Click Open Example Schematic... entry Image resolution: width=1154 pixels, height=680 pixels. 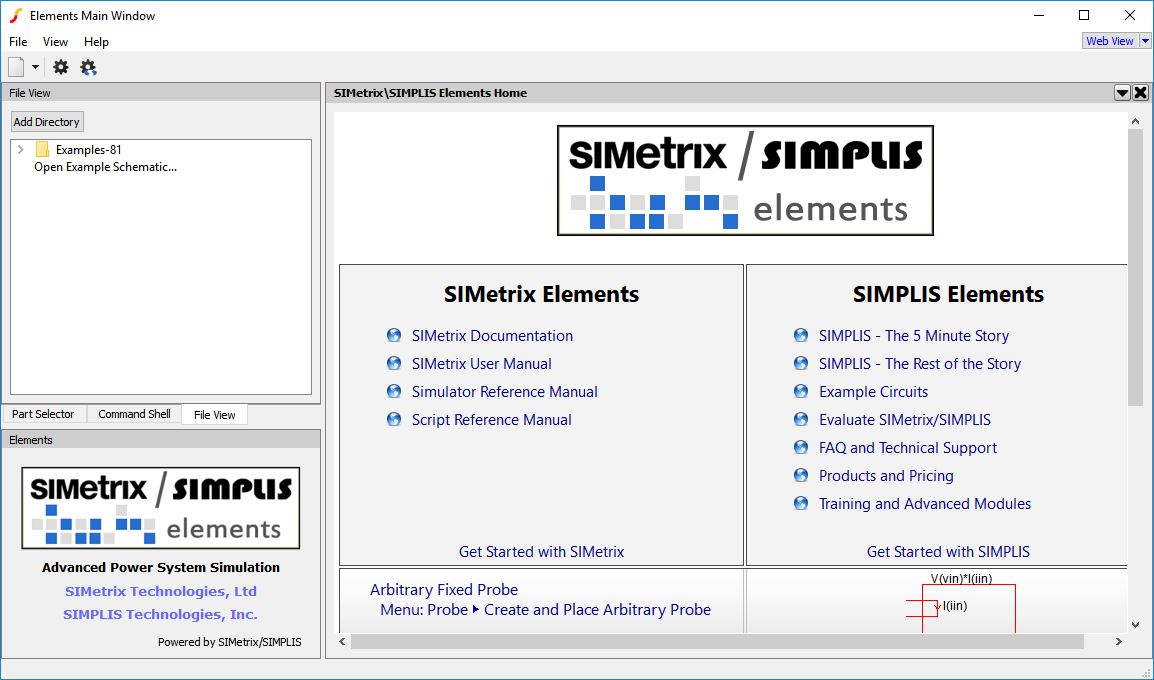105,167
